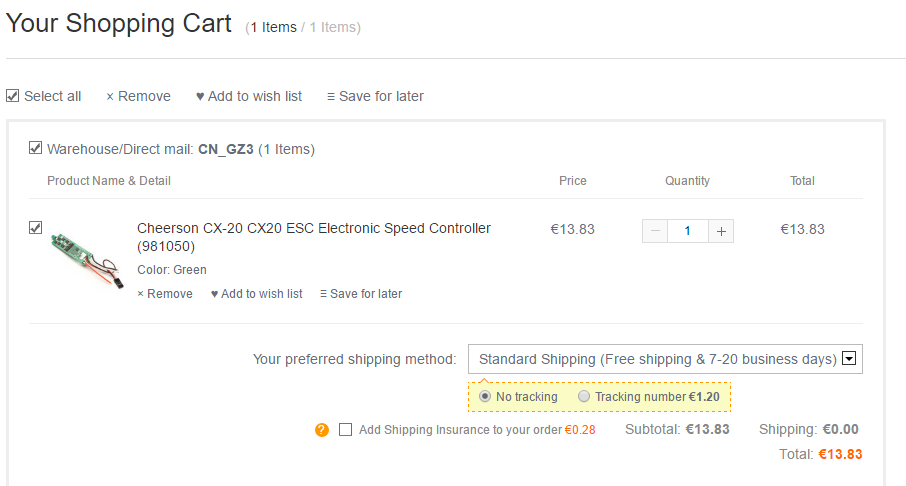Click top Save for later link
Viewport: 906px width, 486px height.
pyautogui.click(x=375, y=96)
